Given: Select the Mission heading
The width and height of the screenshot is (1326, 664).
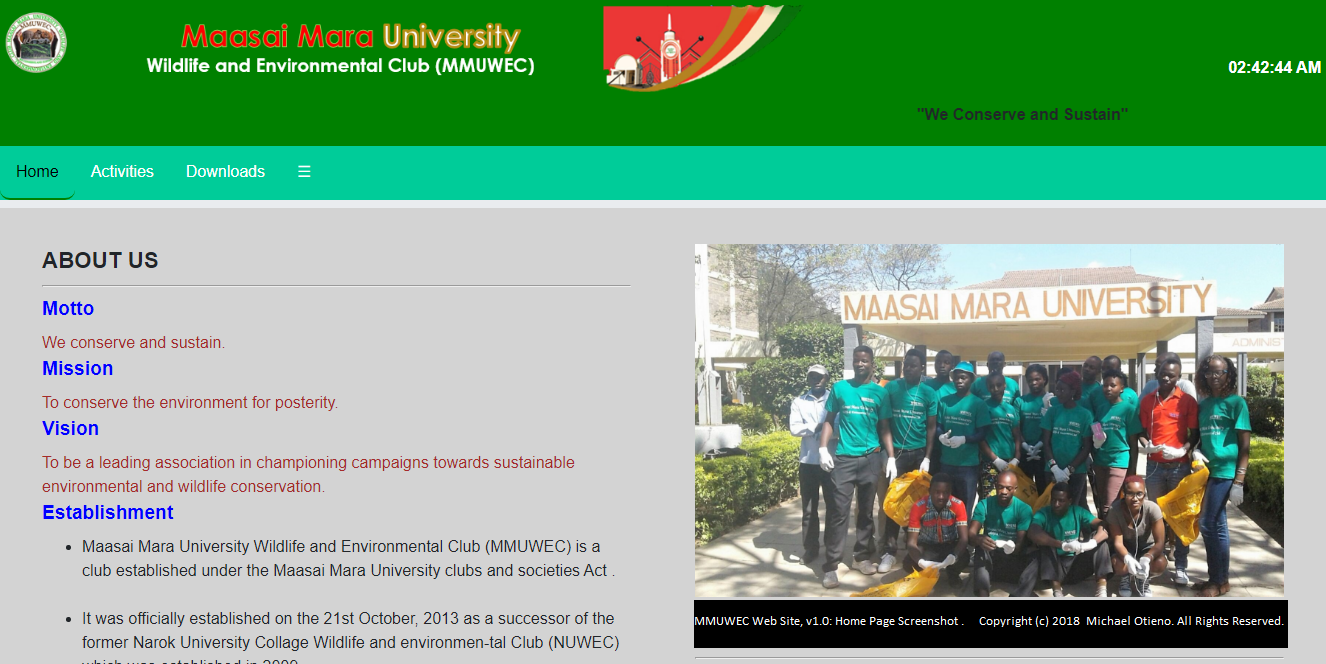Looking at the screenshot, I should [77, 369].
